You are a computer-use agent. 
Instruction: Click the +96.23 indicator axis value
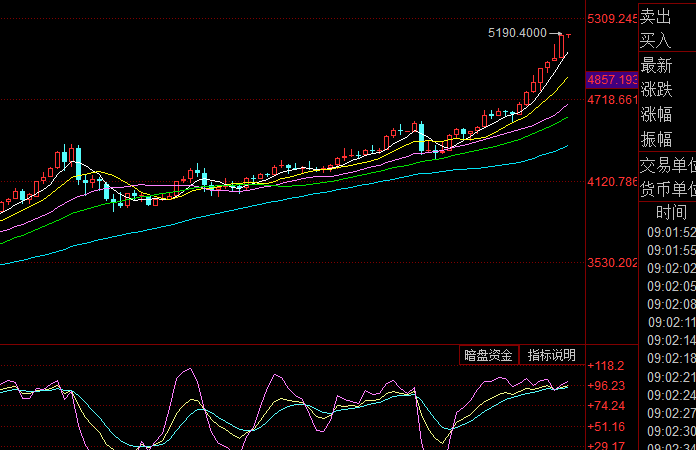(x=606, y=386)
